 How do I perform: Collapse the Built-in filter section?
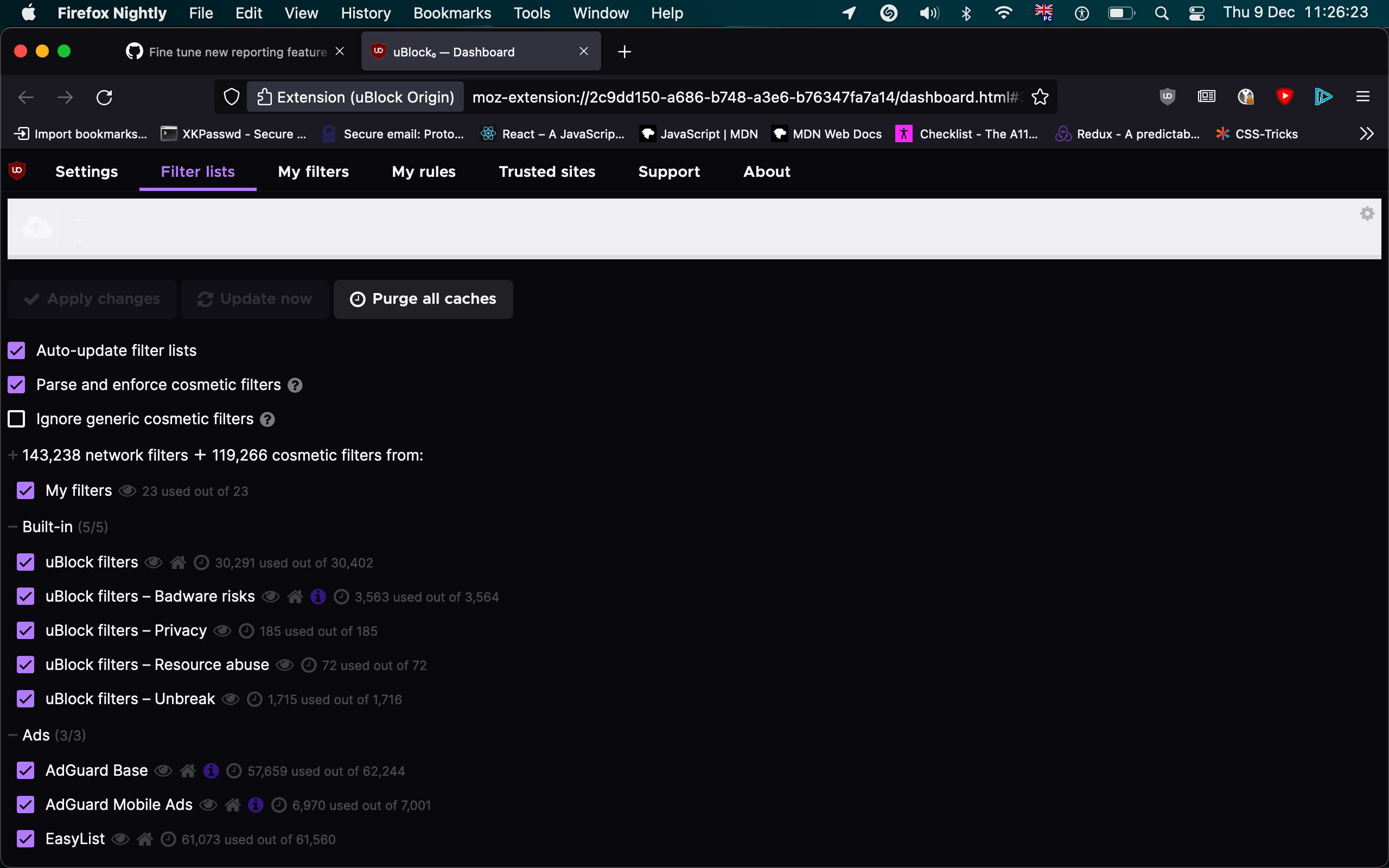12,526
